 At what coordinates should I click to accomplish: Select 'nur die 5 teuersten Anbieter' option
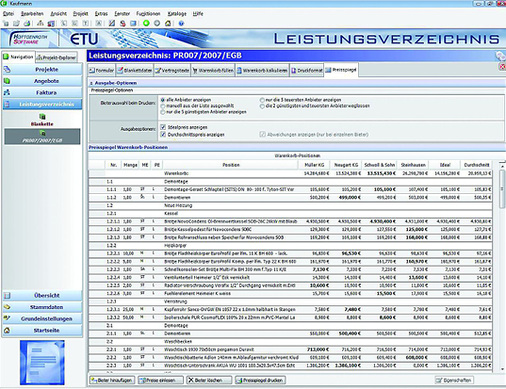click(x=262, y=100)
